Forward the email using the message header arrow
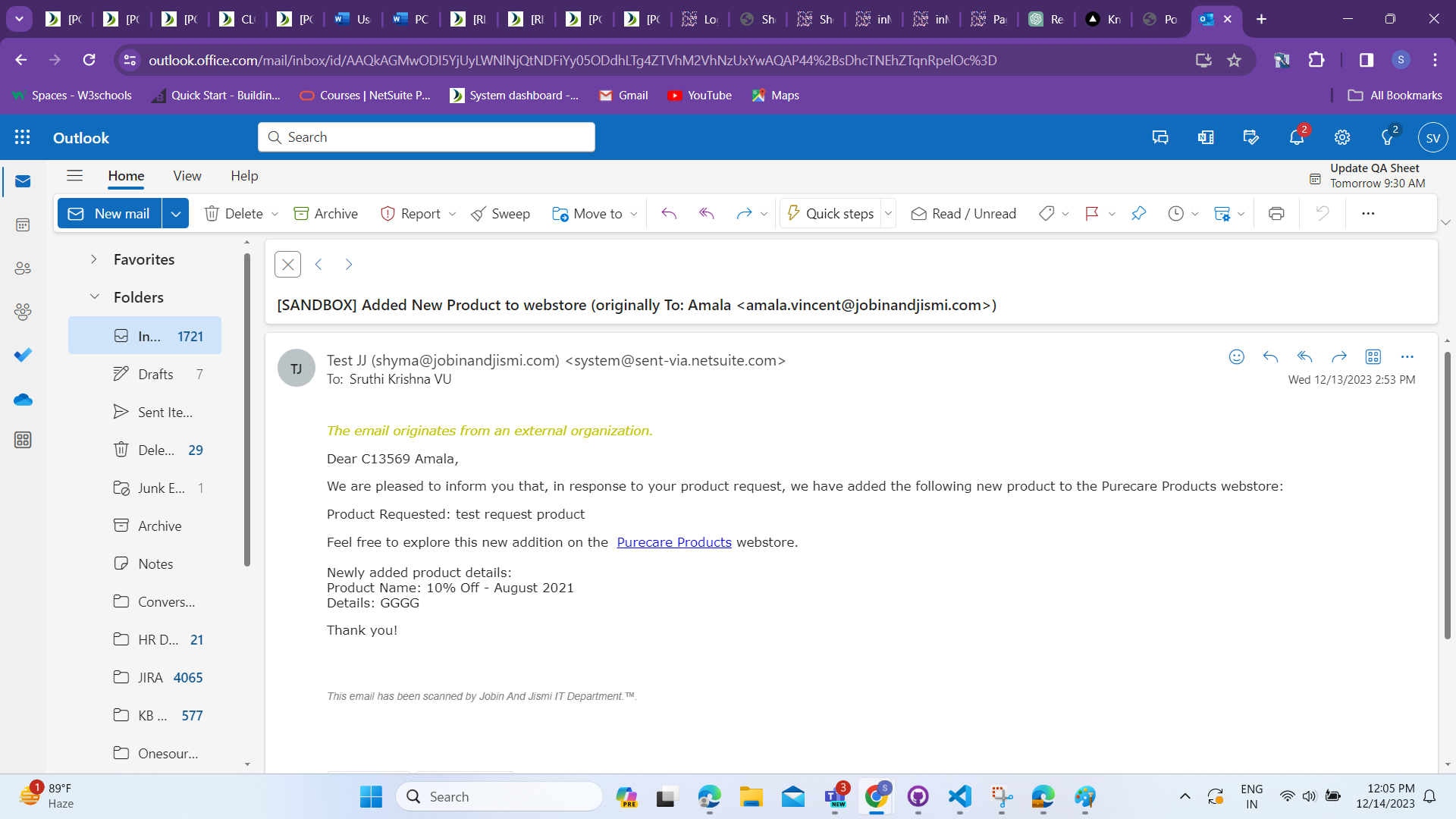 coord(1338,356)
